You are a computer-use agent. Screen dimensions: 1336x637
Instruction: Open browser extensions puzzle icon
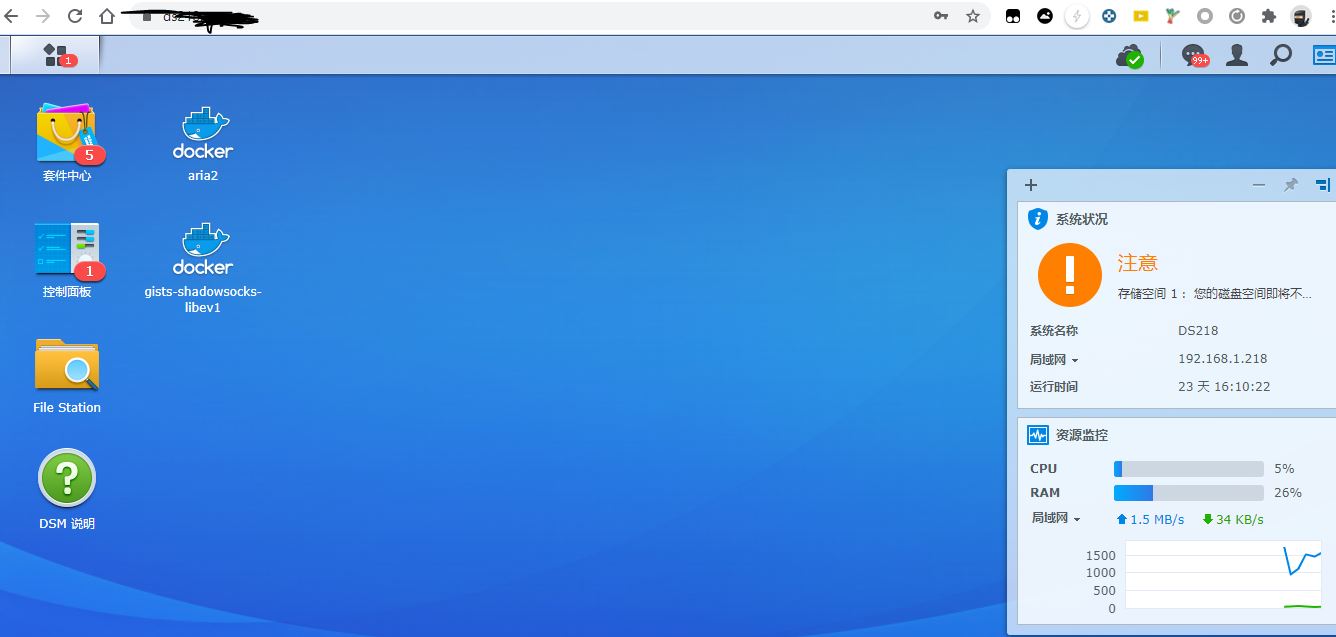pos(1269,16)
